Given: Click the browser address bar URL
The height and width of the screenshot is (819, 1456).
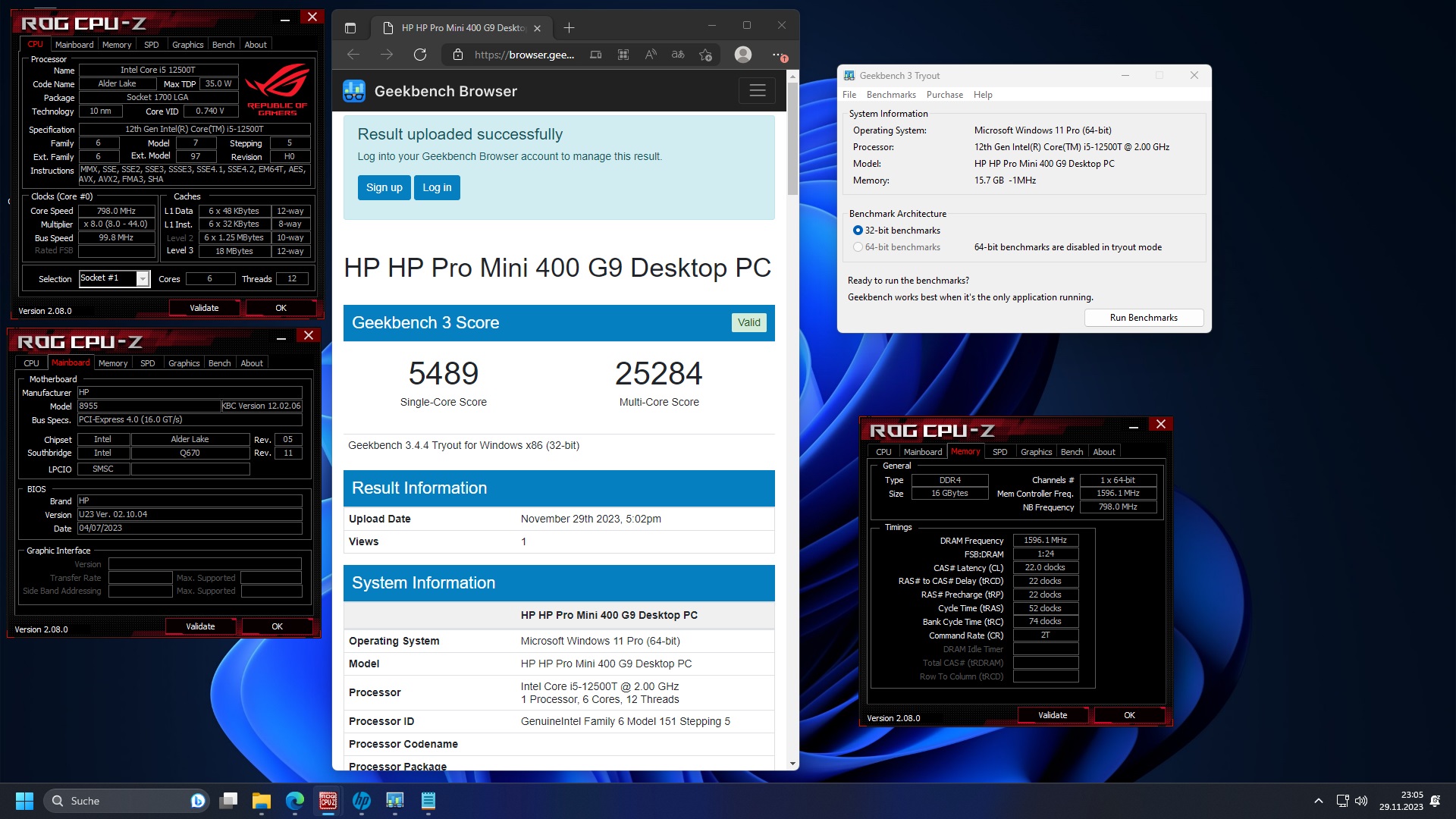Looking at the screenshot, I should pos(524,55).
